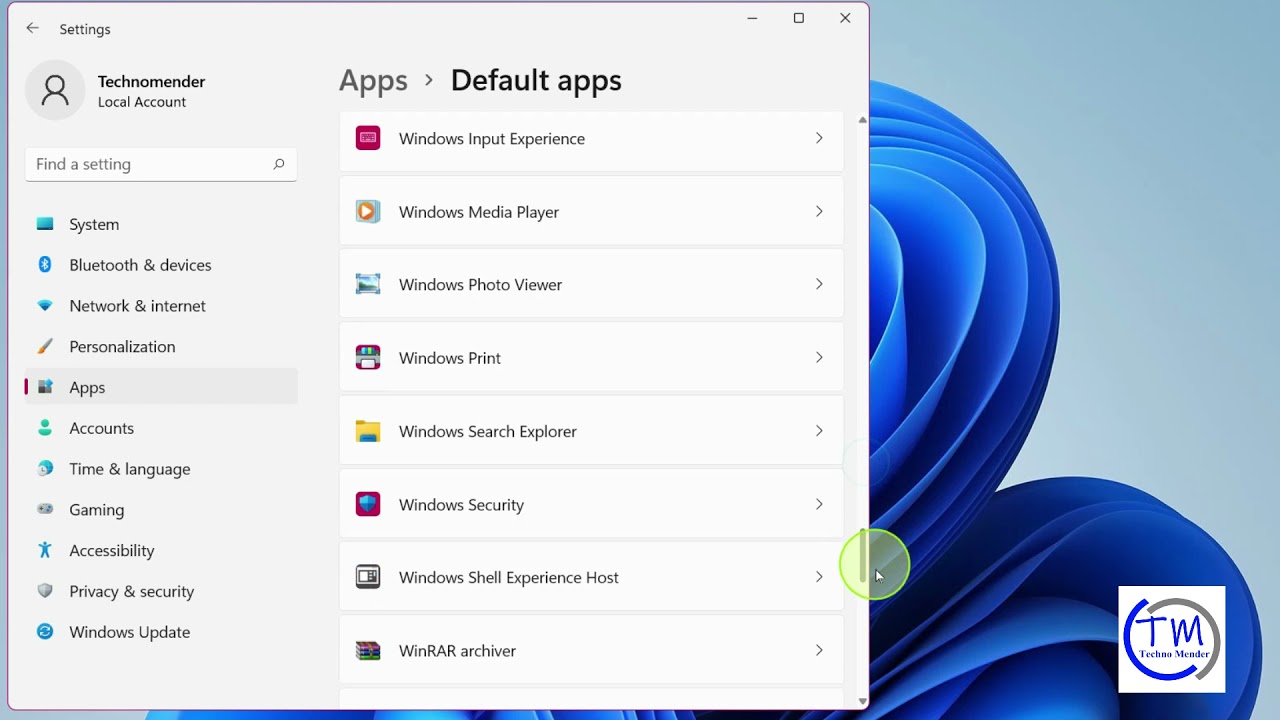1280x720 pixels.
Task: Expand the Windows Input Experience chevron
Action: [x=819, y=138]
